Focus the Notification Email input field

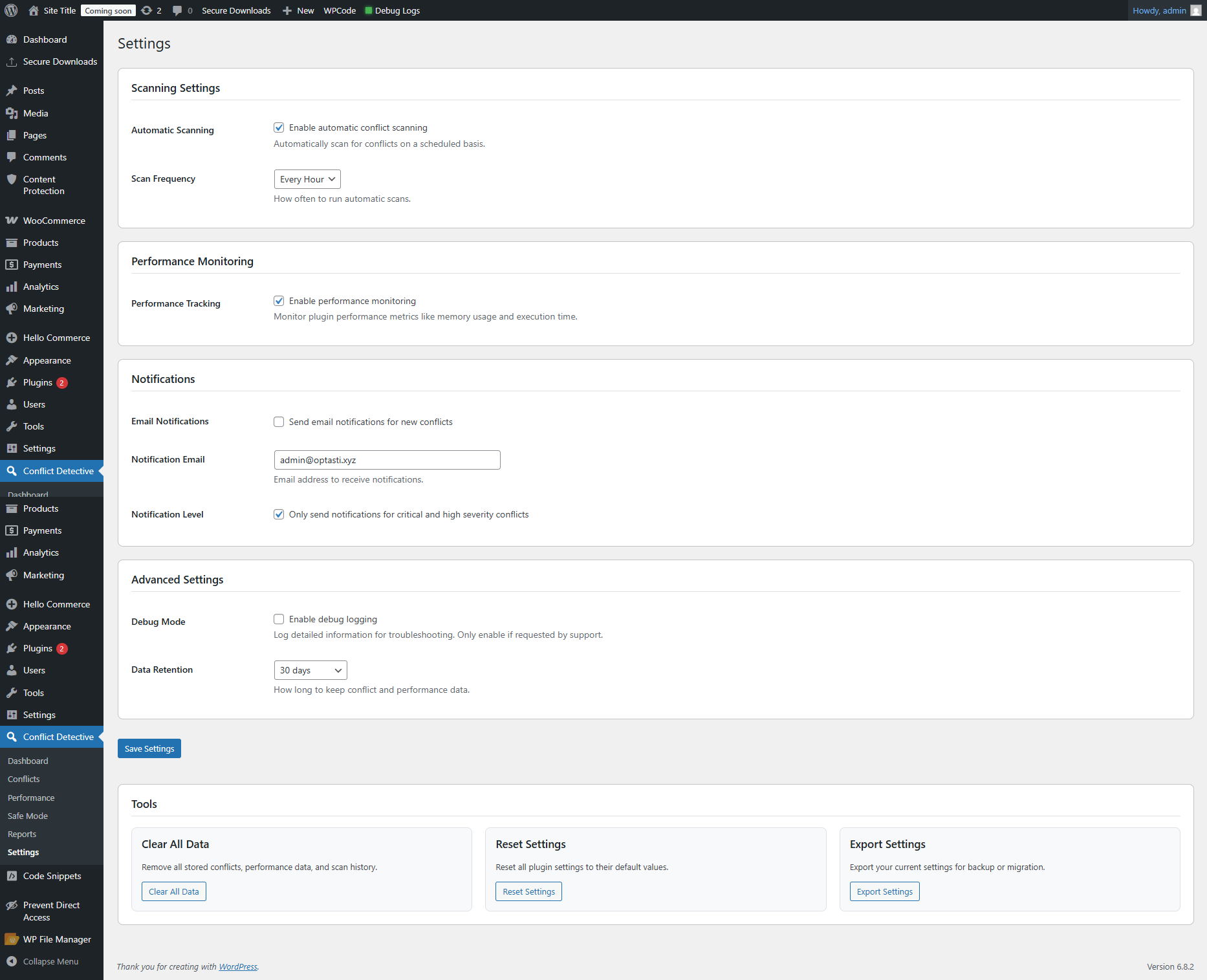click(x=387, y=460)
